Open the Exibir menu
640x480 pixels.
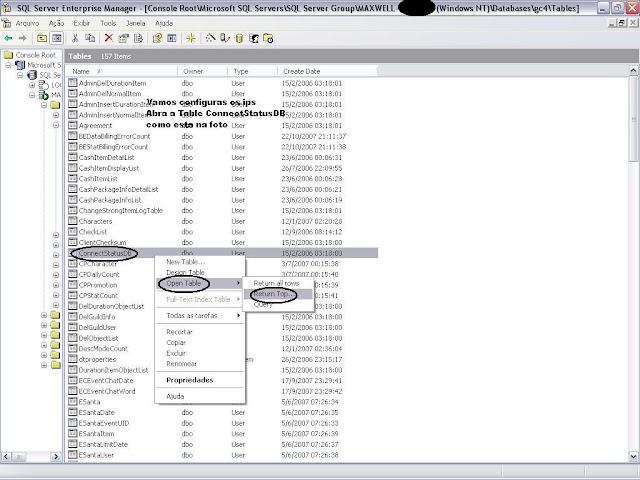(x=82, y=23)
